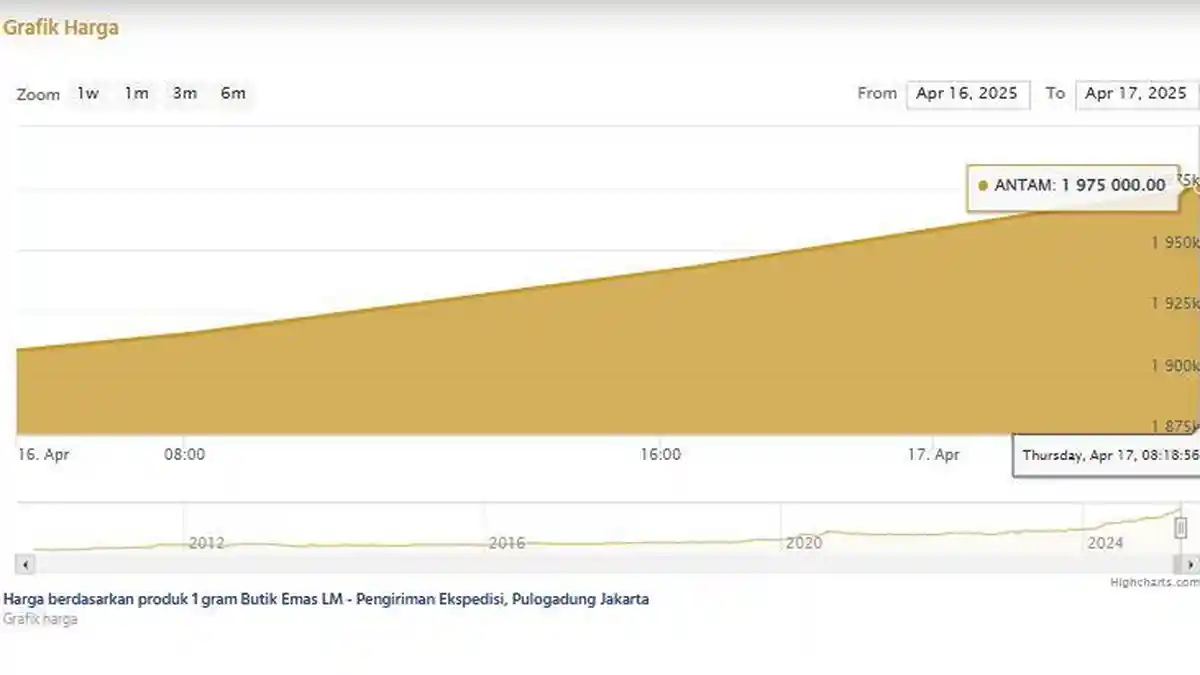Click the 2016 label in navigator

[x=507, y=543]
